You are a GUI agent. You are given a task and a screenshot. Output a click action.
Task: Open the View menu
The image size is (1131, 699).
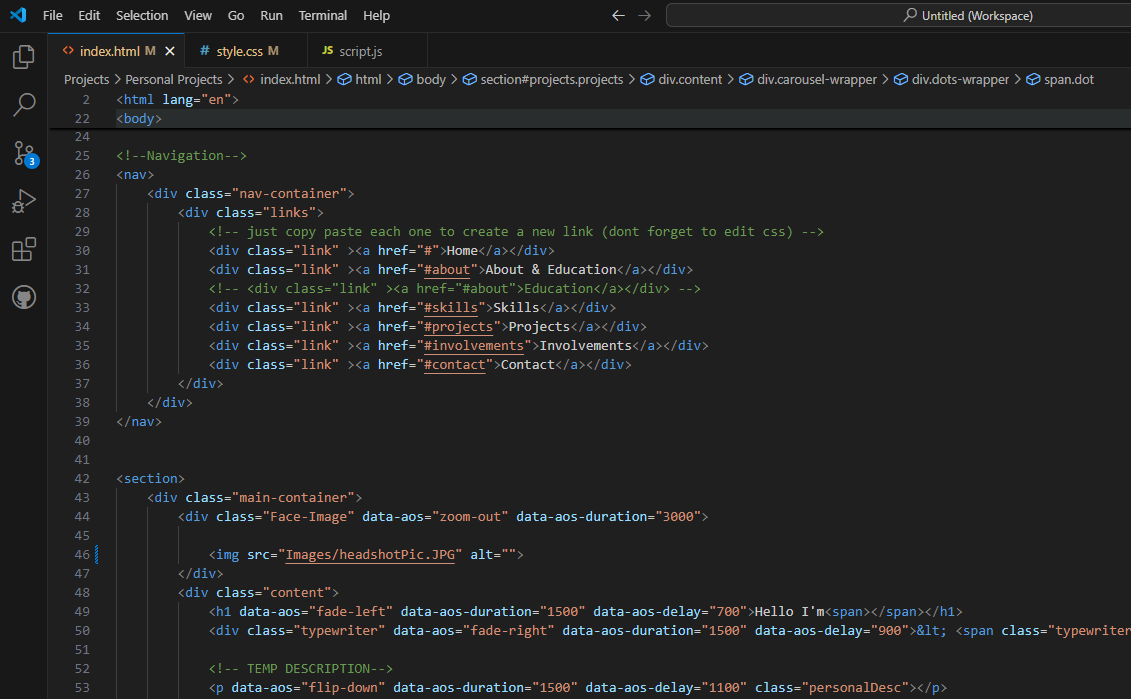coord(198,15)
